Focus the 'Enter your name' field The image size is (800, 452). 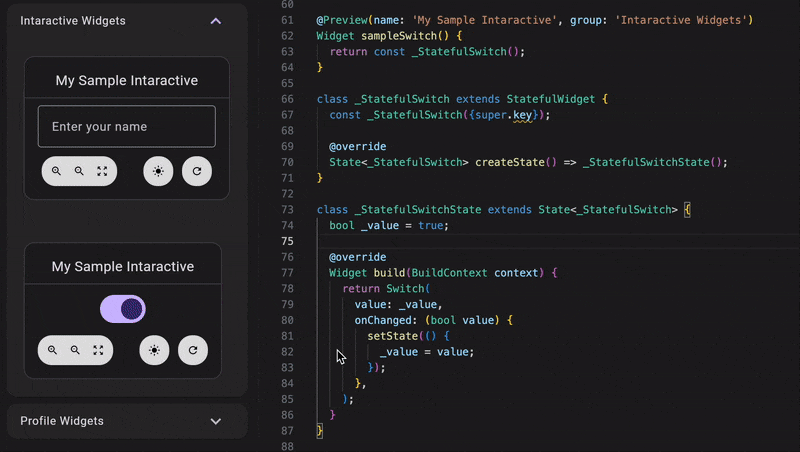(127, 127)
